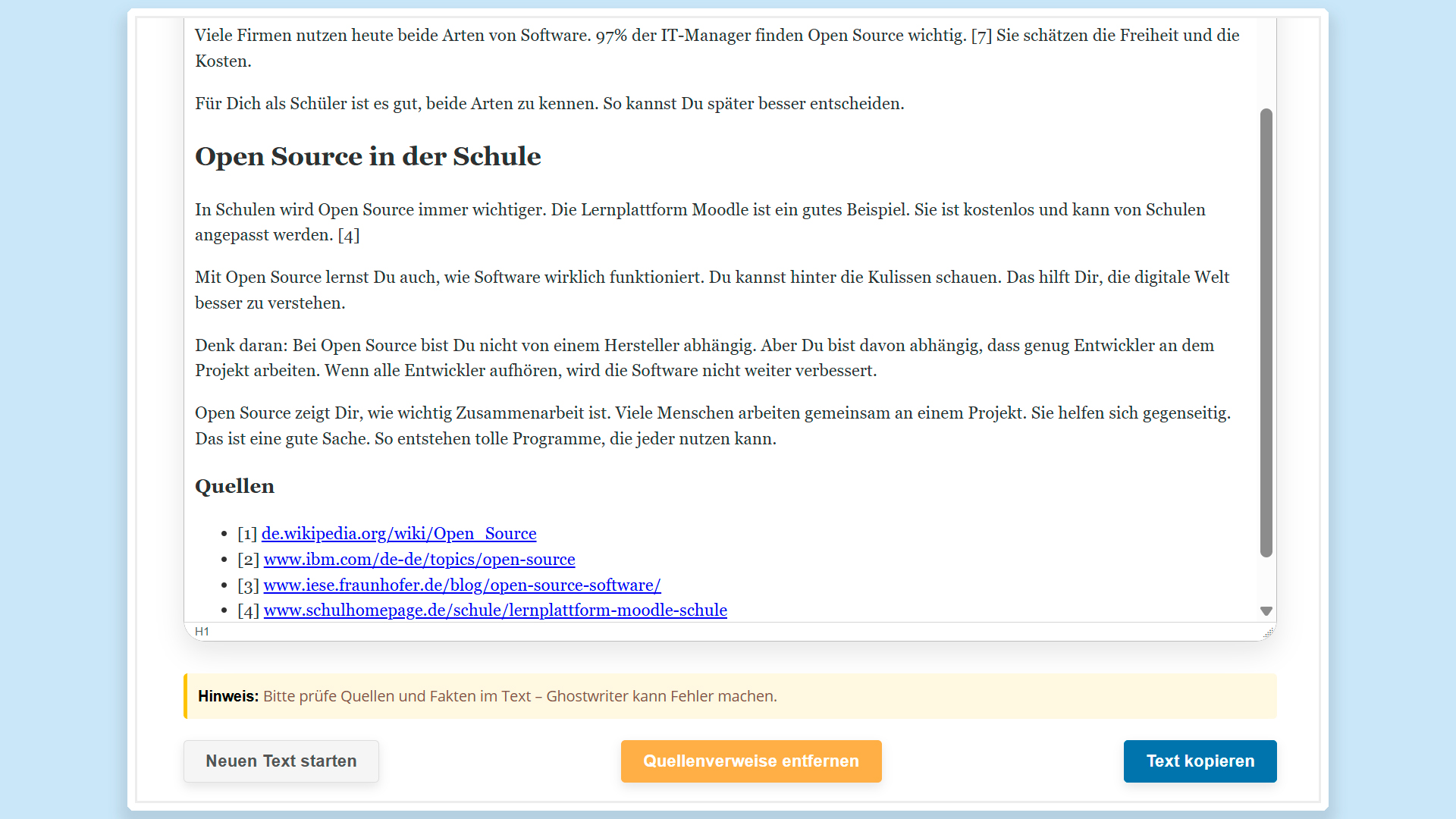Viewport: 1456px width, 819px height.
Task: Click the yellow Hinweis notice text
Action: (x=519, y=696)
